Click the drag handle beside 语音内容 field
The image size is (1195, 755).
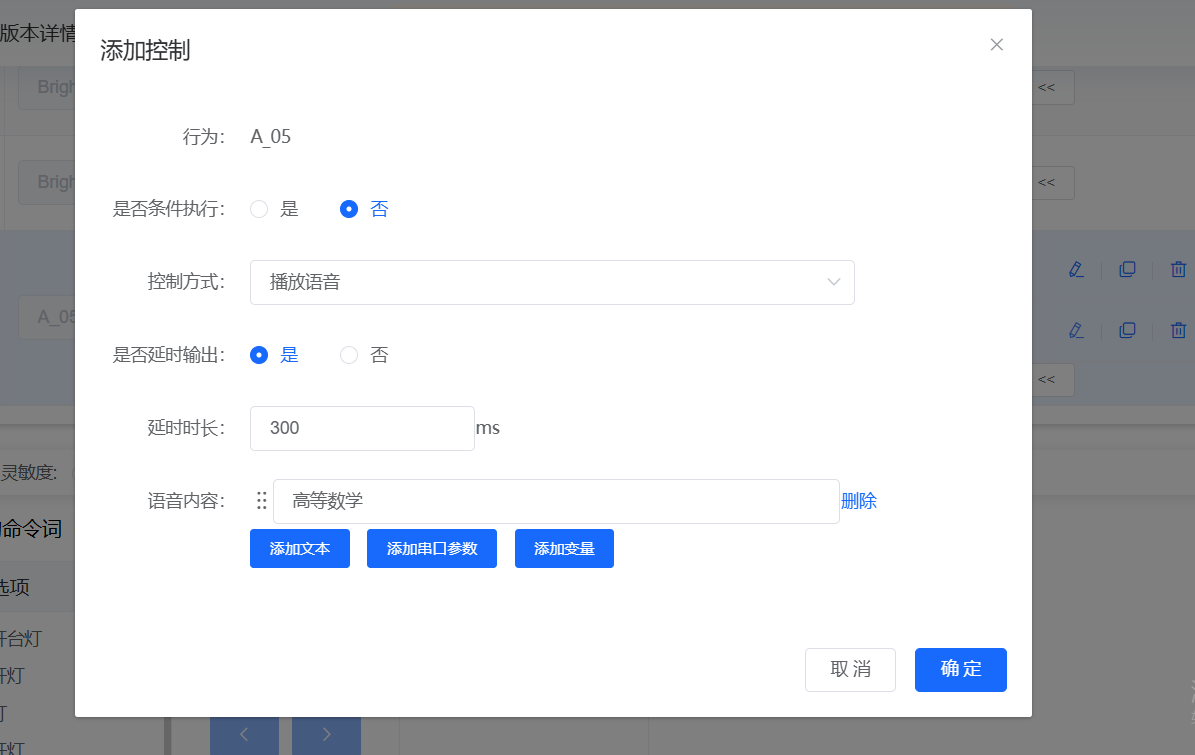[x=261, y=500]
